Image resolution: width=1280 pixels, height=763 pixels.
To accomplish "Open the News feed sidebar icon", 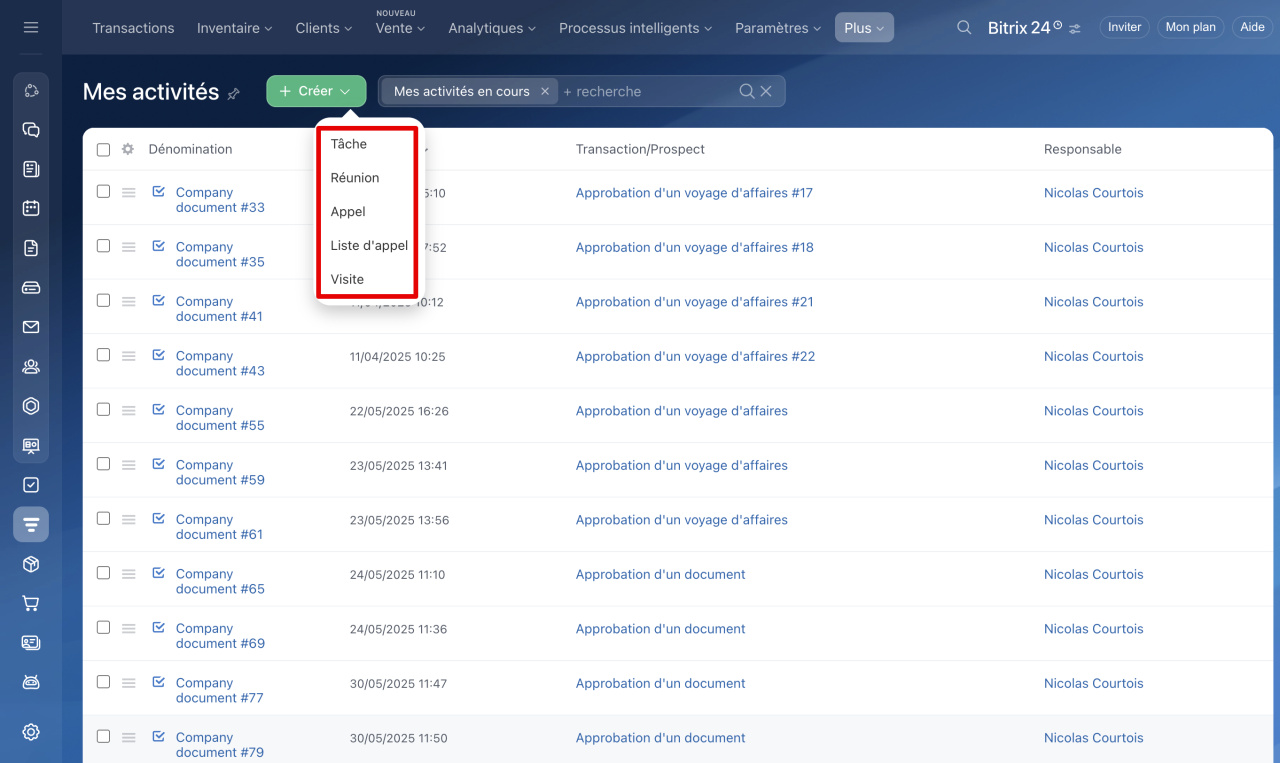I will pos(31,169).
